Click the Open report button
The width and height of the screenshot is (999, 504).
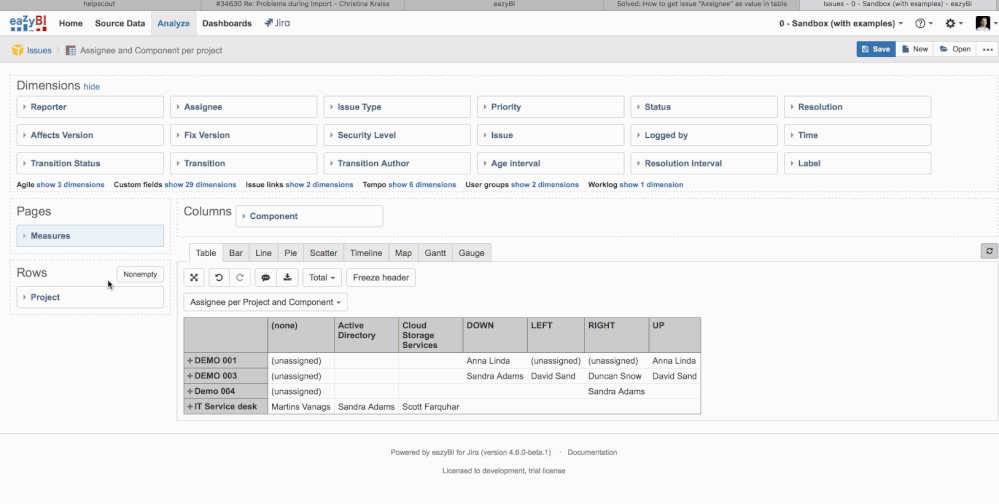(955, 49)
